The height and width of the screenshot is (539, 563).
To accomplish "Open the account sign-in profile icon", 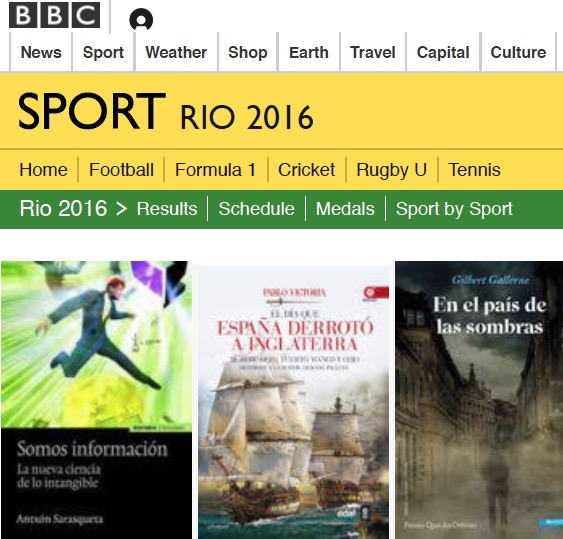I will click(x=141, y=20).
